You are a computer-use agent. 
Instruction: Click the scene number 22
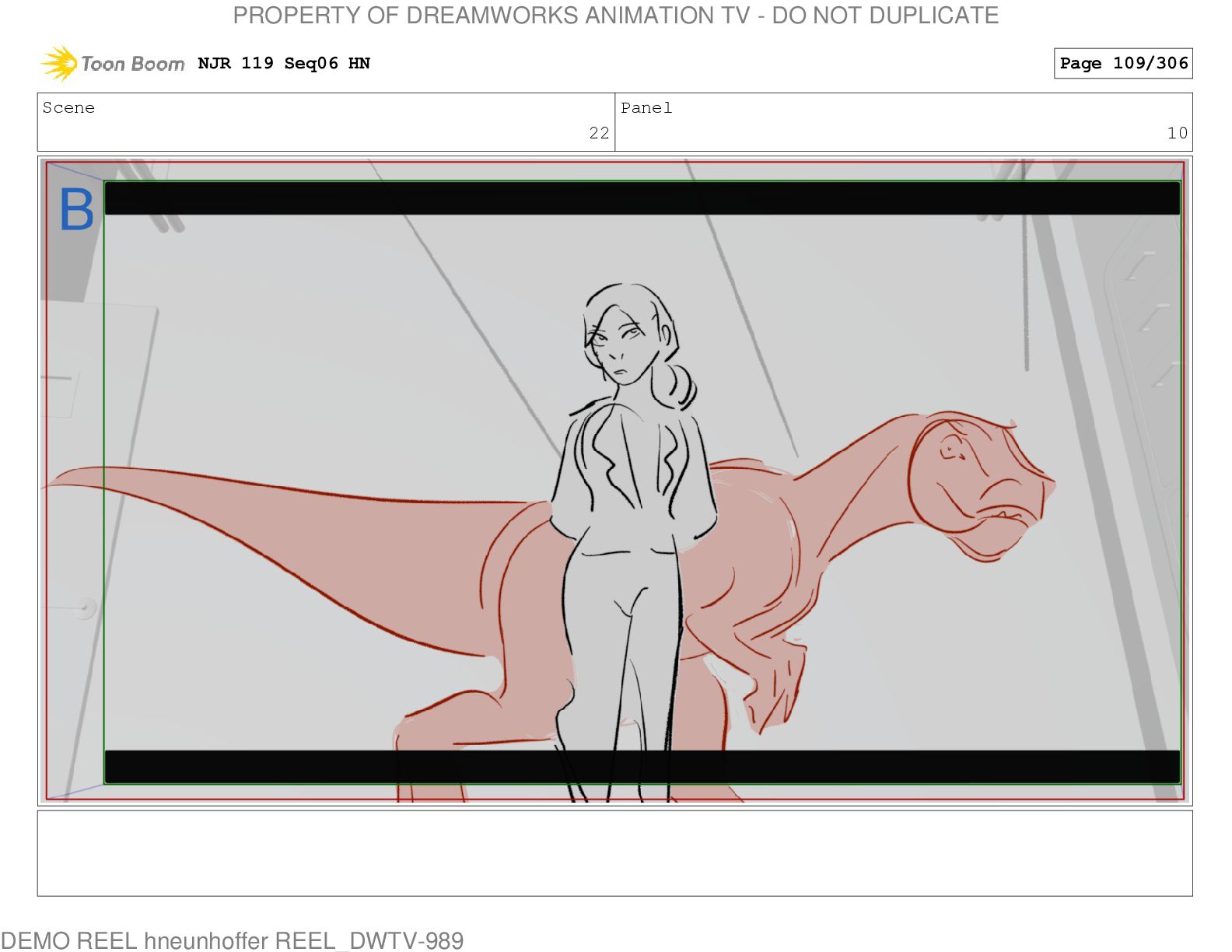click(599, 133)
